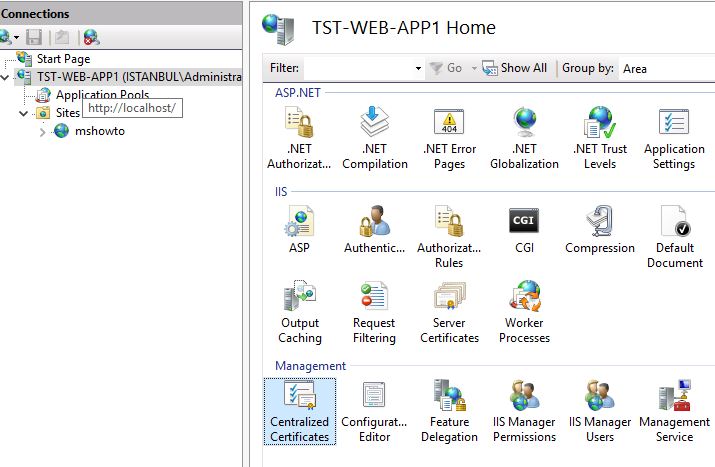Click the Save toolbar icon in Connections
The height and width of the screenshot is (467, 715).
pyautogui.click(x=34, y=37)
